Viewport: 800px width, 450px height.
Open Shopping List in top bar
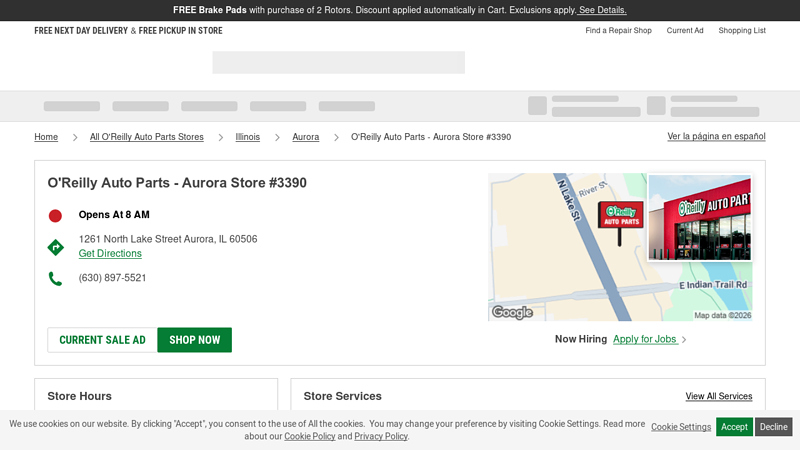tap(741, 31)
